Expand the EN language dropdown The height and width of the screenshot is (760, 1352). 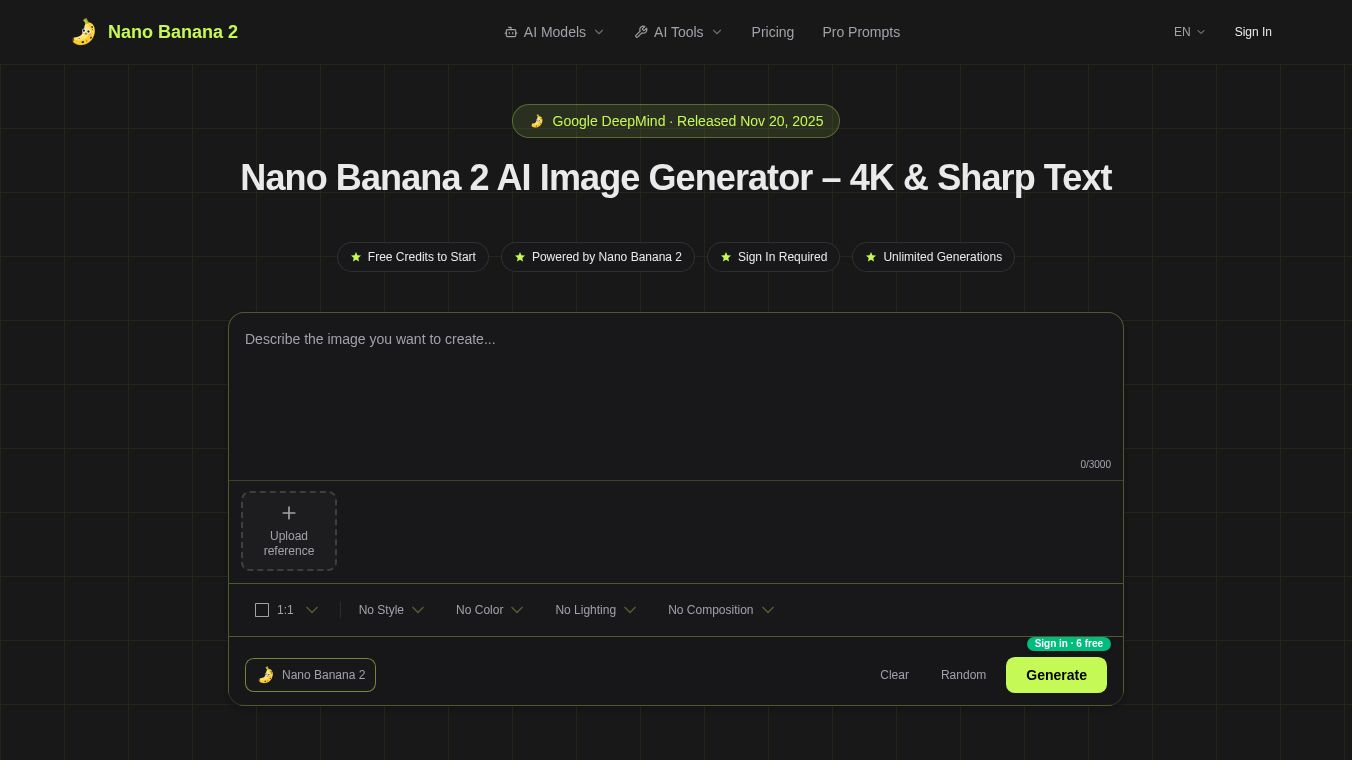tap(1190, 32)
